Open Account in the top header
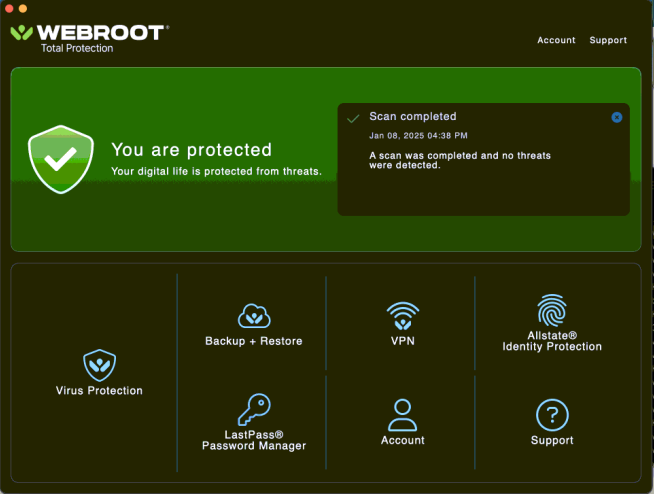This screenshot has width=654, height=494. [x=556, y=40]
